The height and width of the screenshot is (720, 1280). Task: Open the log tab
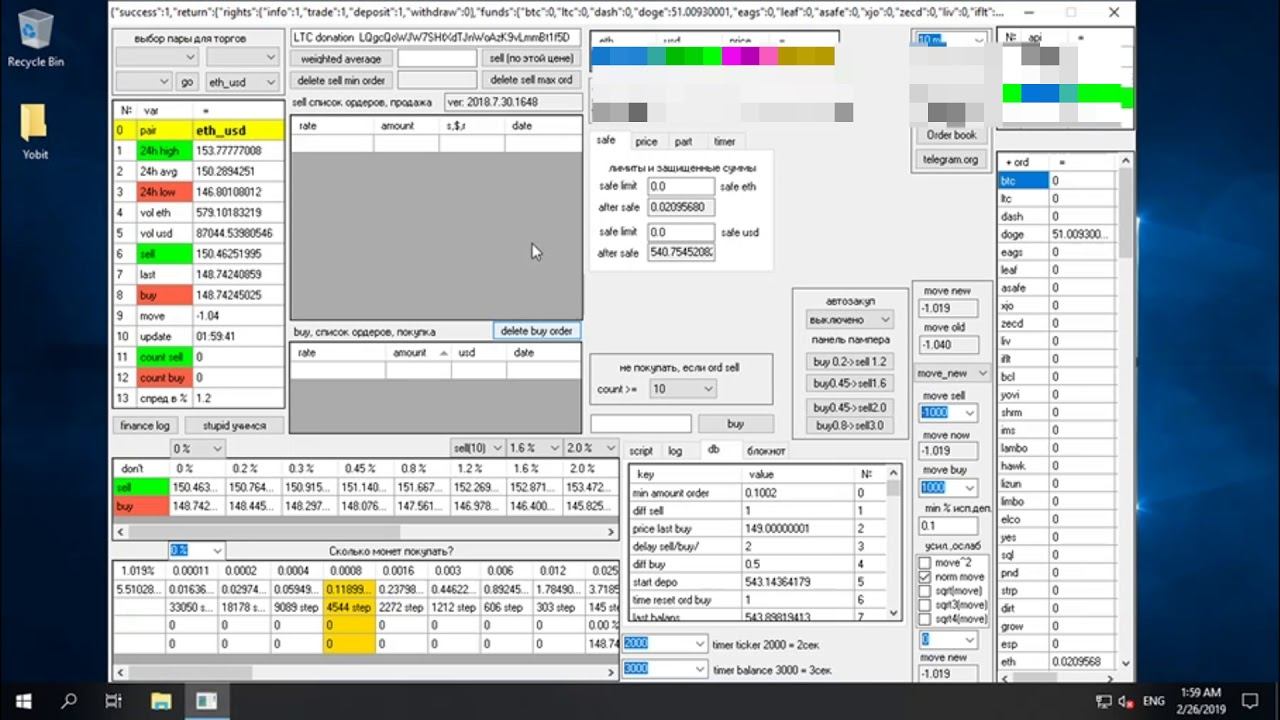[x=675, y=451]
